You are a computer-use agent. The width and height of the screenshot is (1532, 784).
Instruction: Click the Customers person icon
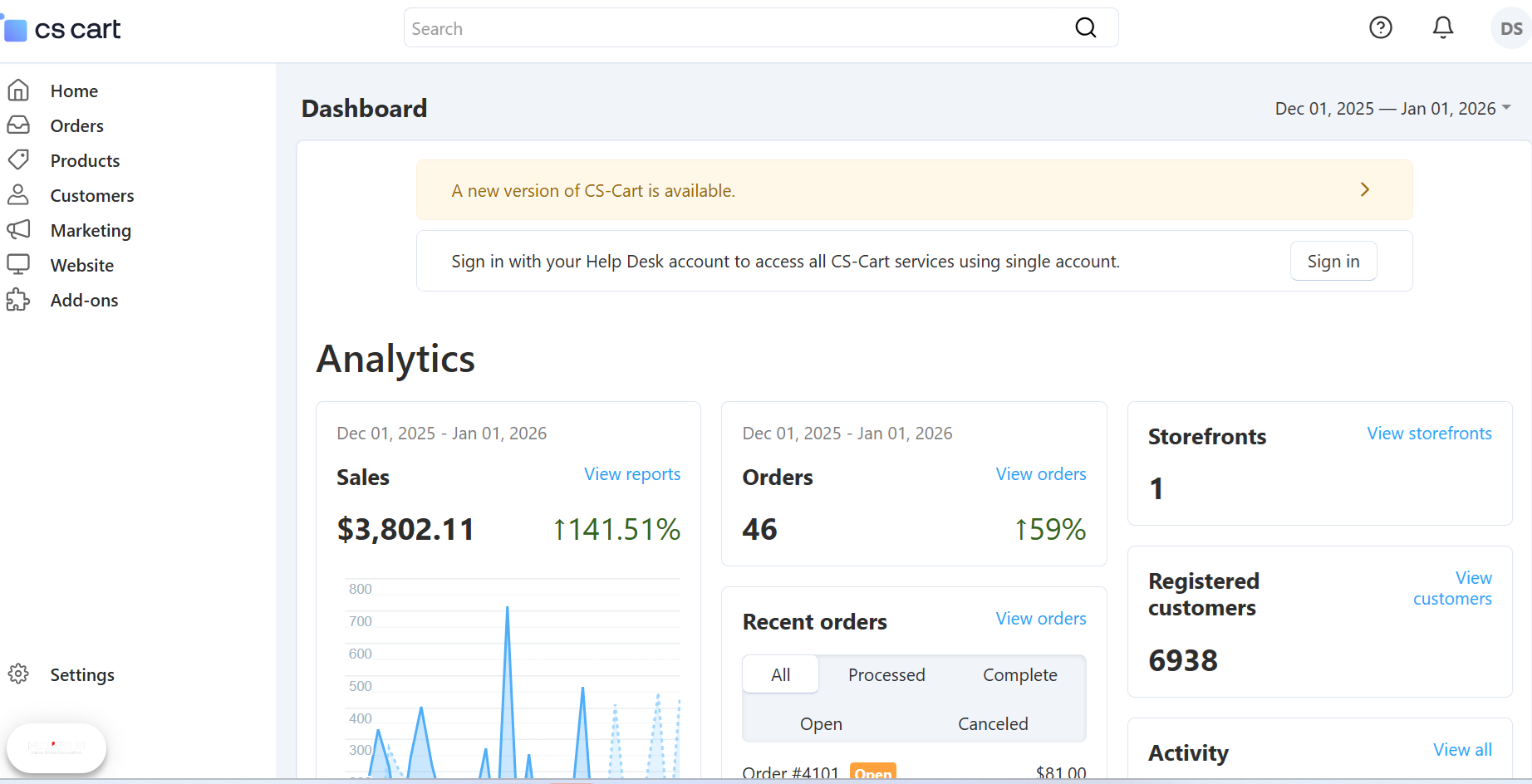point(18,195)
